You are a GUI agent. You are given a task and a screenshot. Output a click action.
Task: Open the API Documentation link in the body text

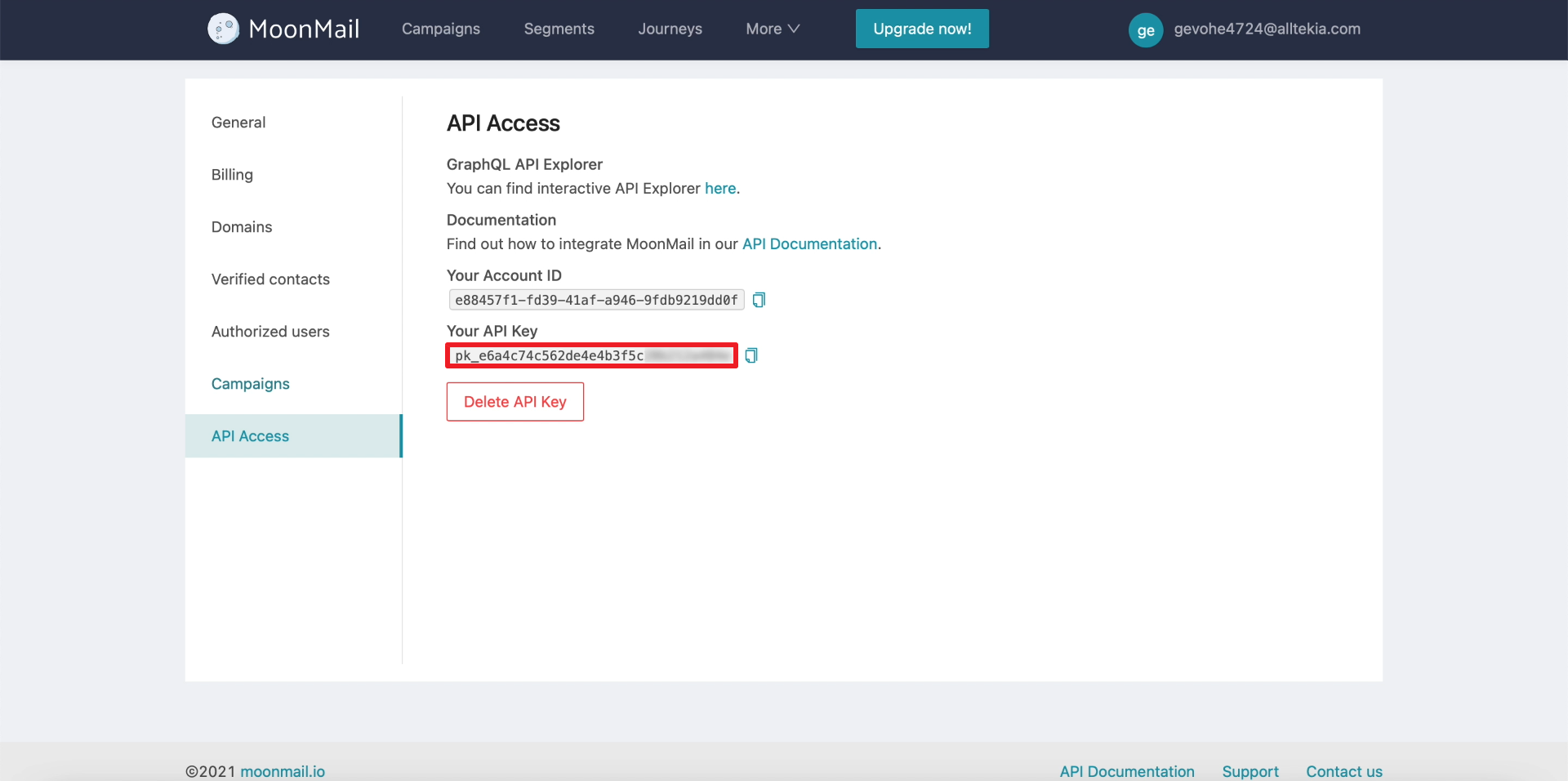tap(809, 244)
